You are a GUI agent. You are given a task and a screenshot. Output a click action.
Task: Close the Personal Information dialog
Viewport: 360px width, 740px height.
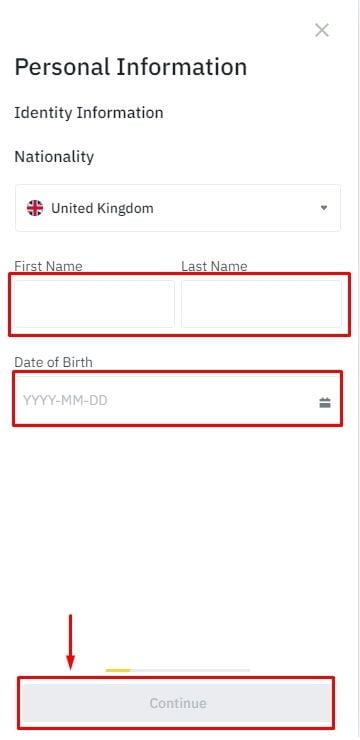pos(322,31)
